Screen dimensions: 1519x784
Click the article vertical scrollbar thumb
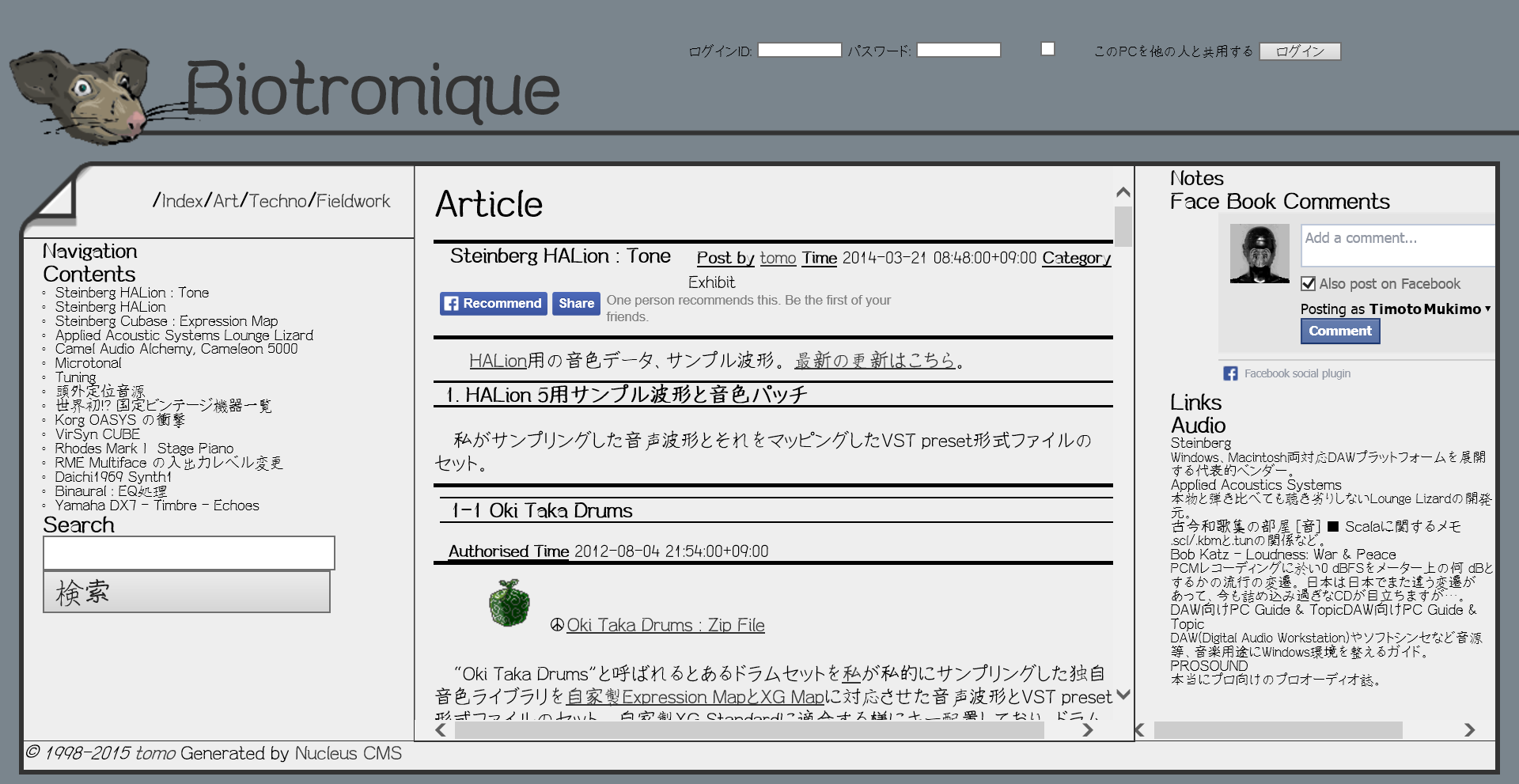click(1123, 226)
